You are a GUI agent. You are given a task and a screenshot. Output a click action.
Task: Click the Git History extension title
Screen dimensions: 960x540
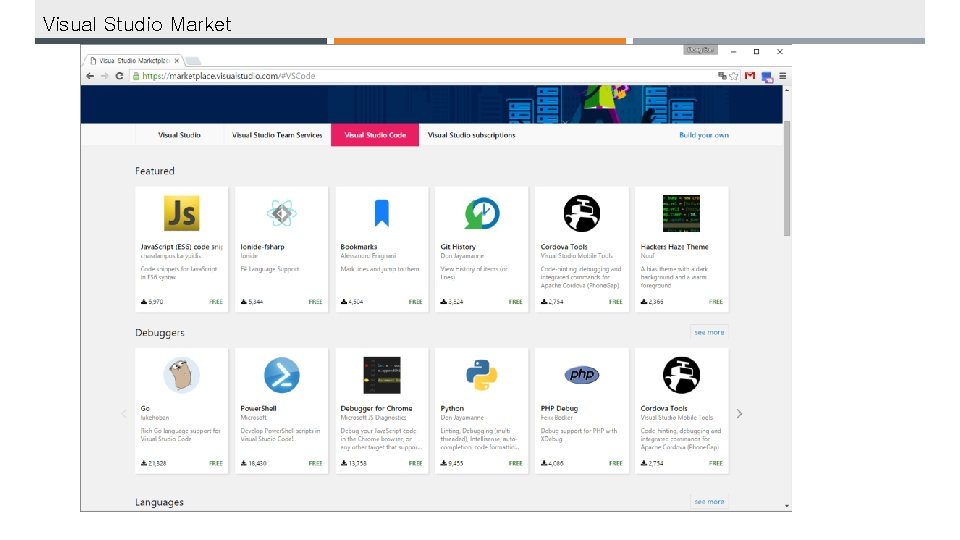tap(458, 247)
